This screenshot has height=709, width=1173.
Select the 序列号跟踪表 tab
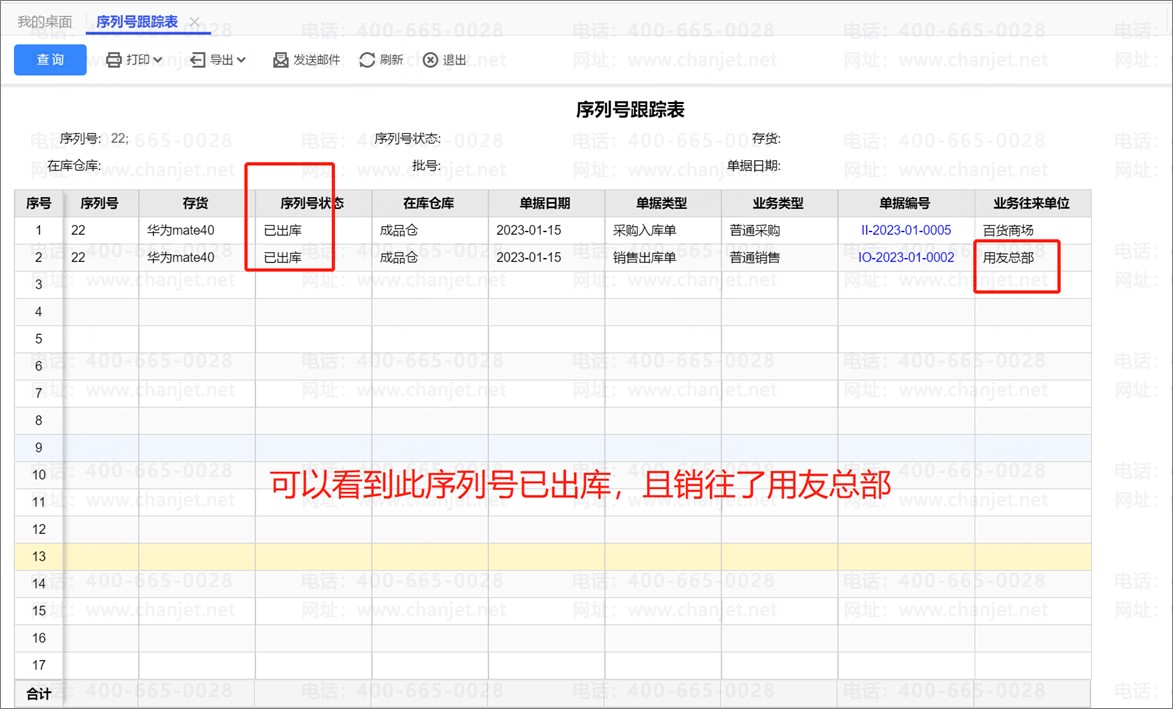coord(137,22)
